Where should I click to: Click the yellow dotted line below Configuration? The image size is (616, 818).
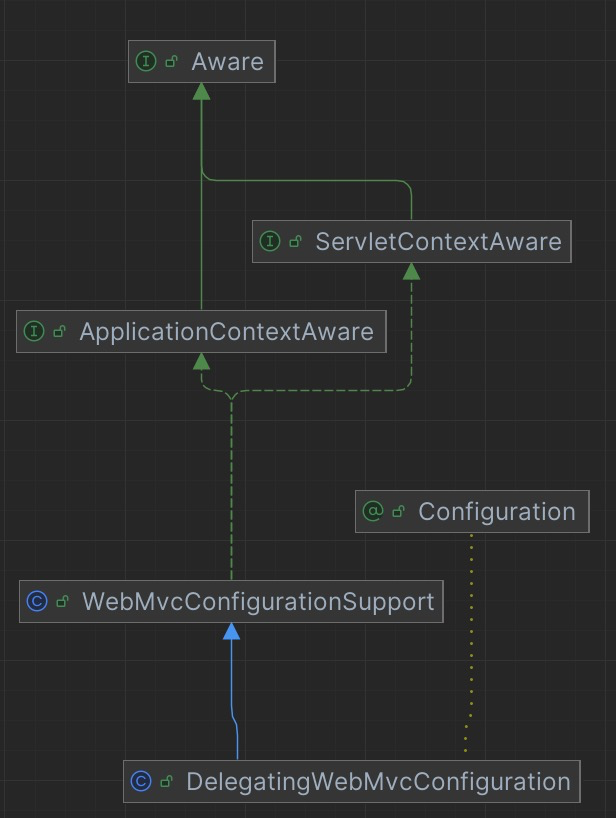(471, 642)
